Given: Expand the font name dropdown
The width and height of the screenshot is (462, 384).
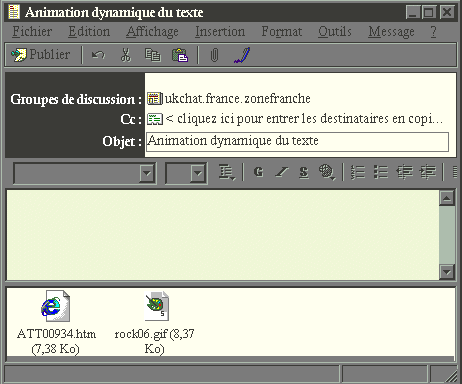Looking at the screenshot, I should click(x=147, y=173).
